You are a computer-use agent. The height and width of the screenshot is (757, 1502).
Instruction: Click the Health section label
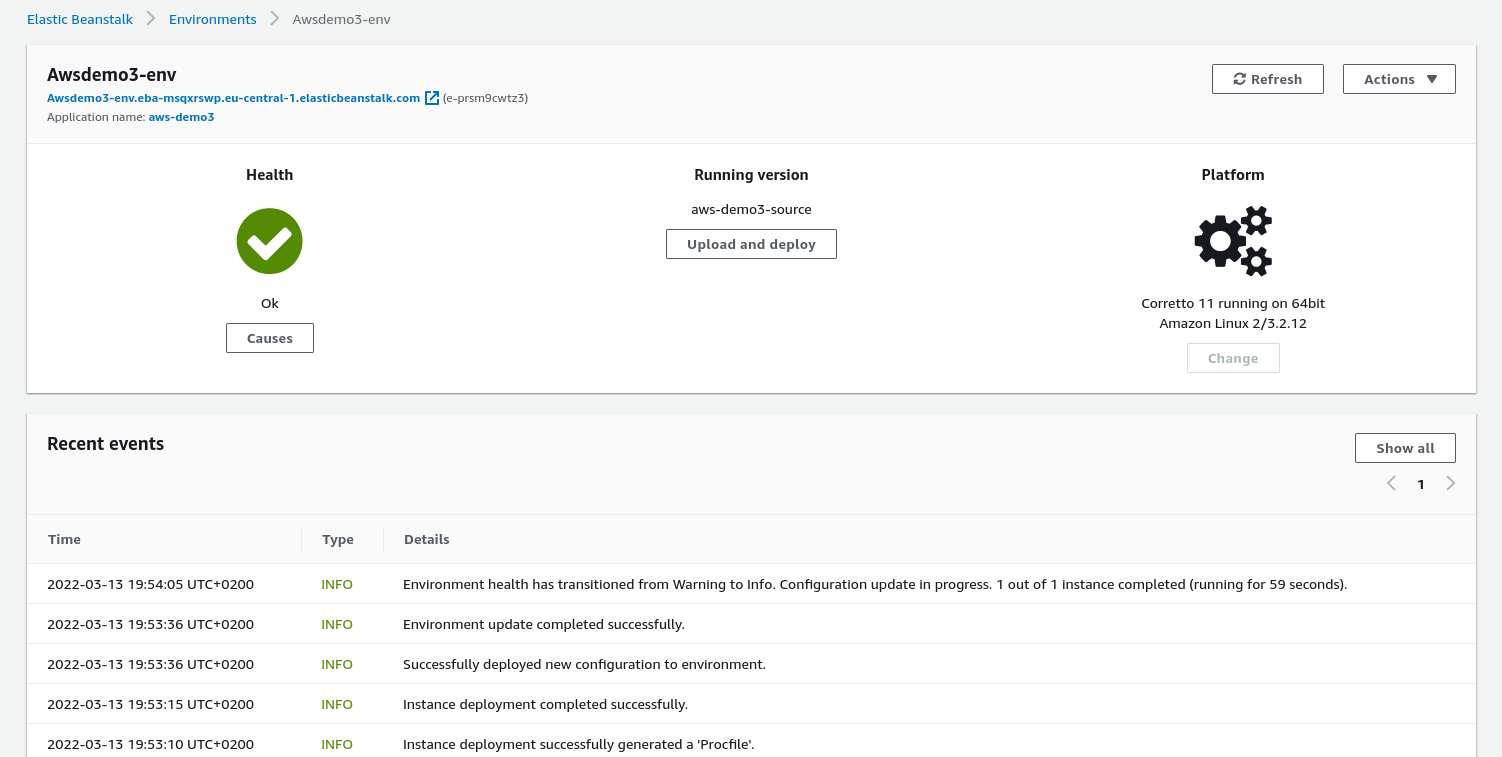270,175
